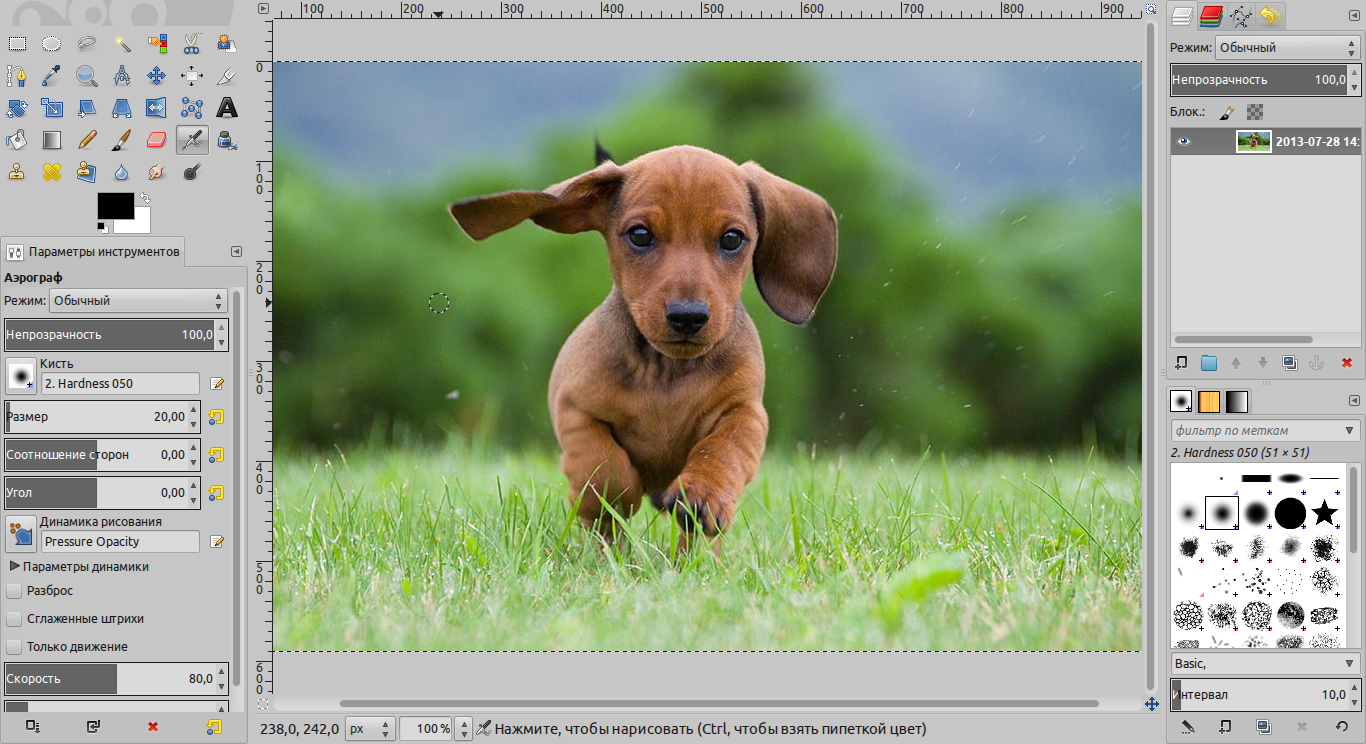Delete layer with red X button

[x=1346, y=363]
